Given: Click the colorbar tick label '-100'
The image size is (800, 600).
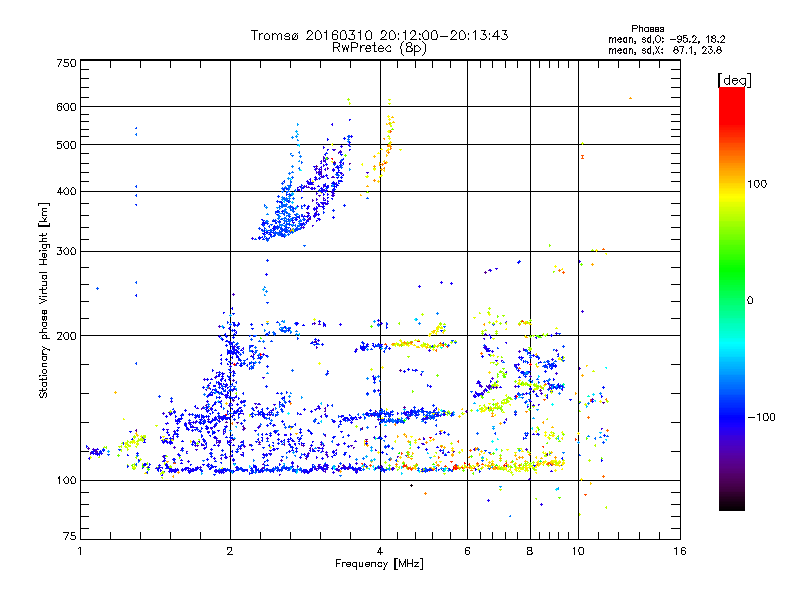Looking at the screenshot, I should click(x=761, y=417).
